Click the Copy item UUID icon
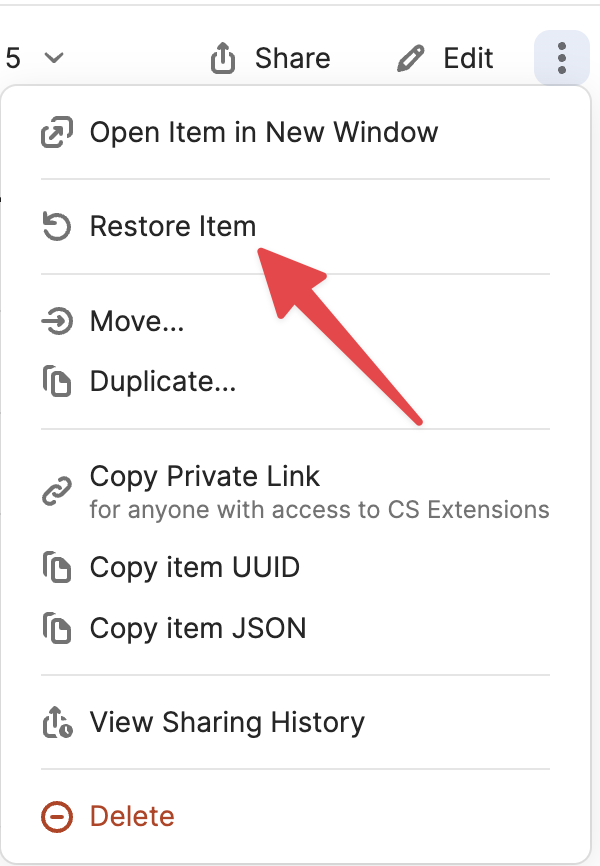This screenshot has width=600, height=866. pyautogui.click(x=56, y=569)
